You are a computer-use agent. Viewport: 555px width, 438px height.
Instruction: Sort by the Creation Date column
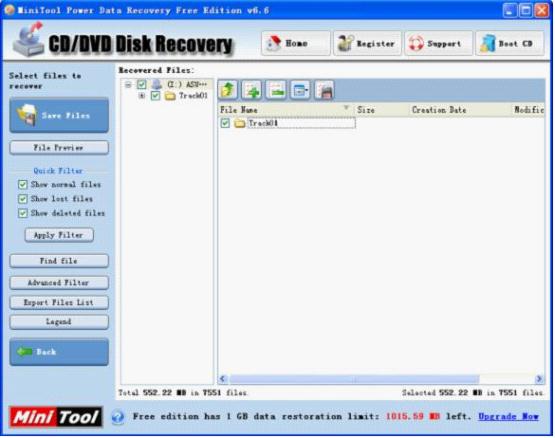coord(439,110)
